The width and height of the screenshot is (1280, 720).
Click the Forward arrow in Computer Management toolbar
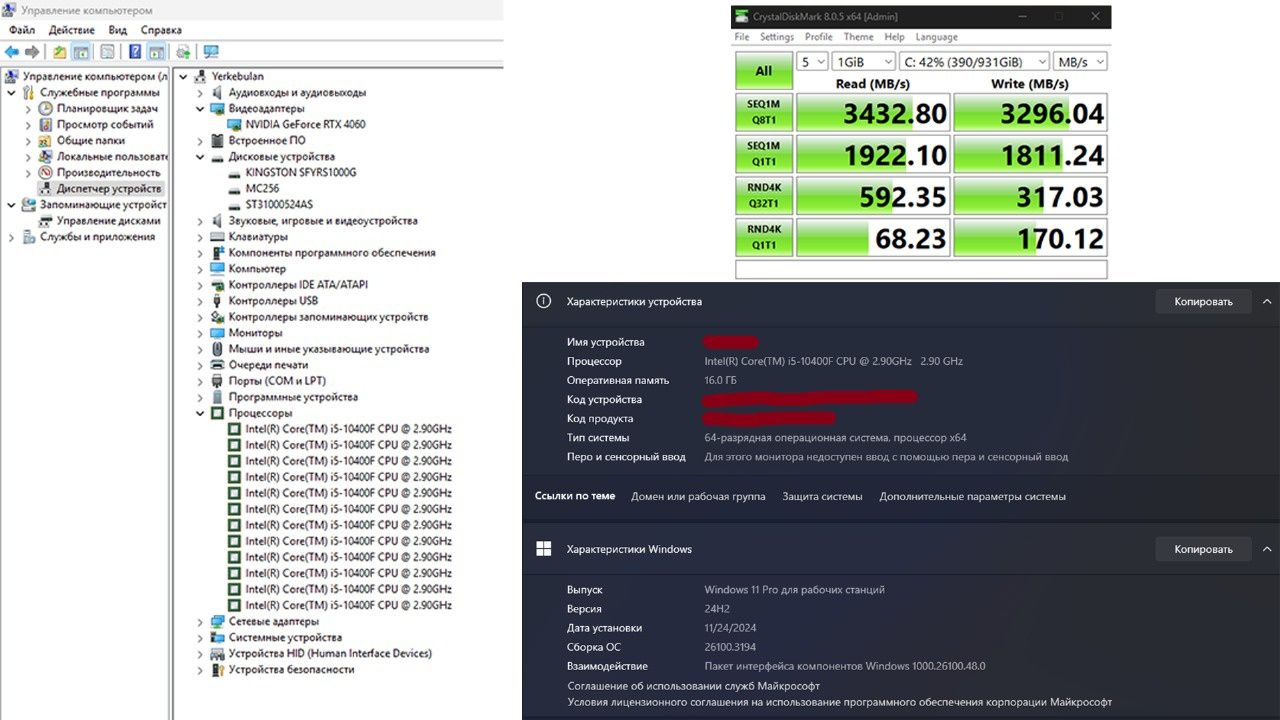pyautogui.click(x=32, y=52)
